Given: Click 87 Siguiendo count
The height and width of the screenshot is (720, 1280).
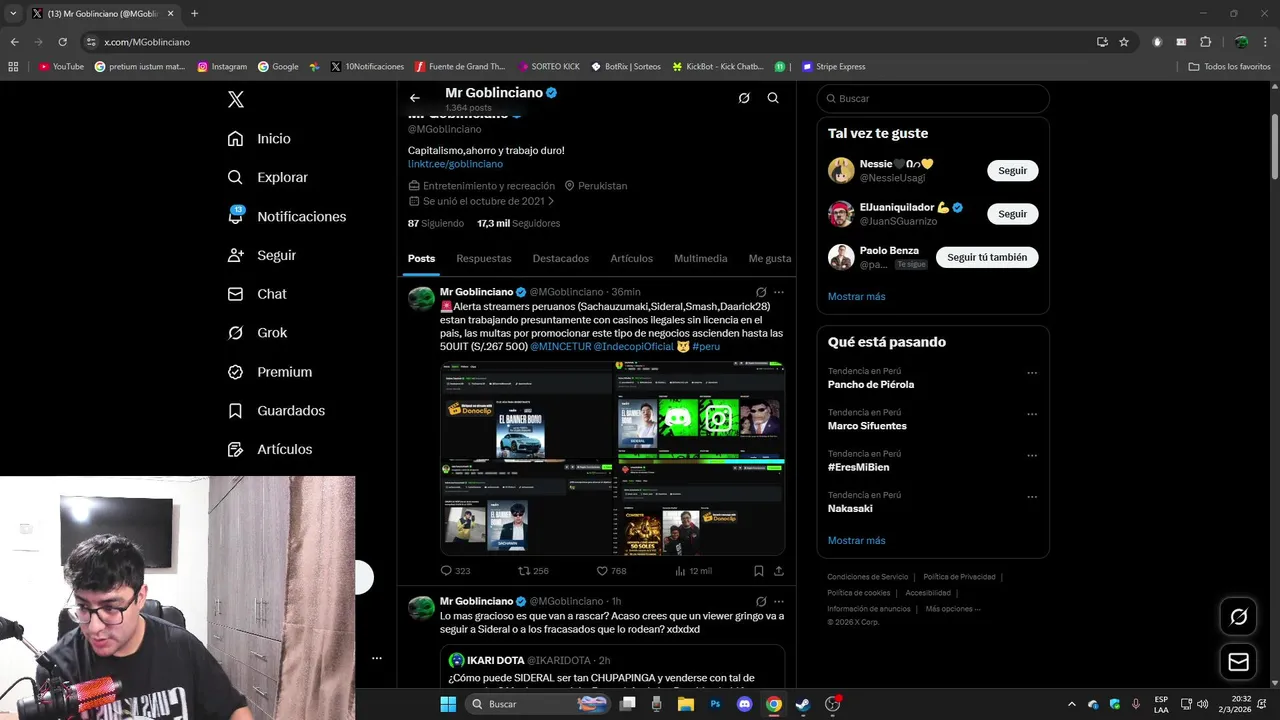Looking at the screenshot, I should coord(436,223).
